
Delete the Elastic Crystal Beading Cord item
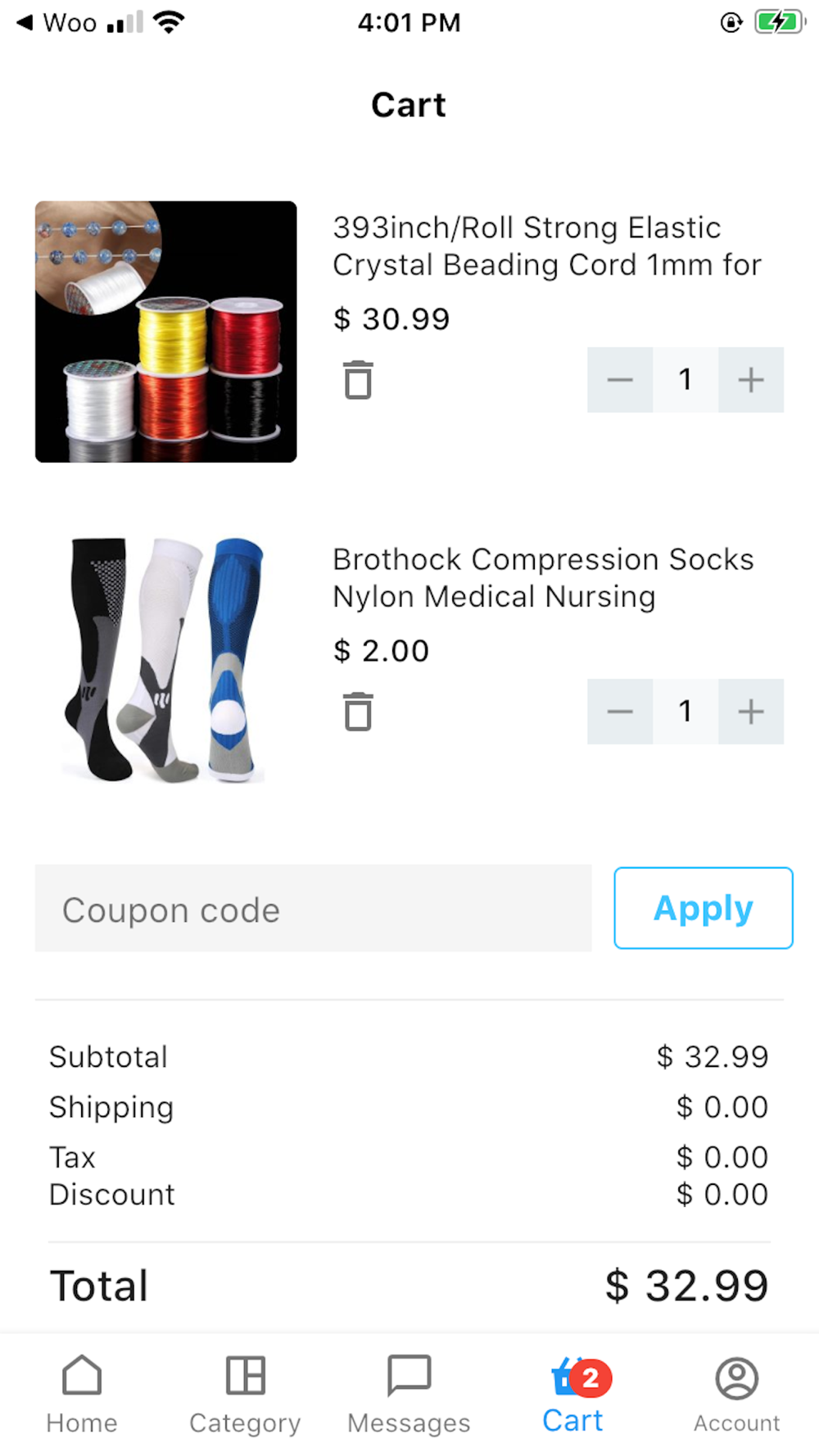[x=358, y=380]
